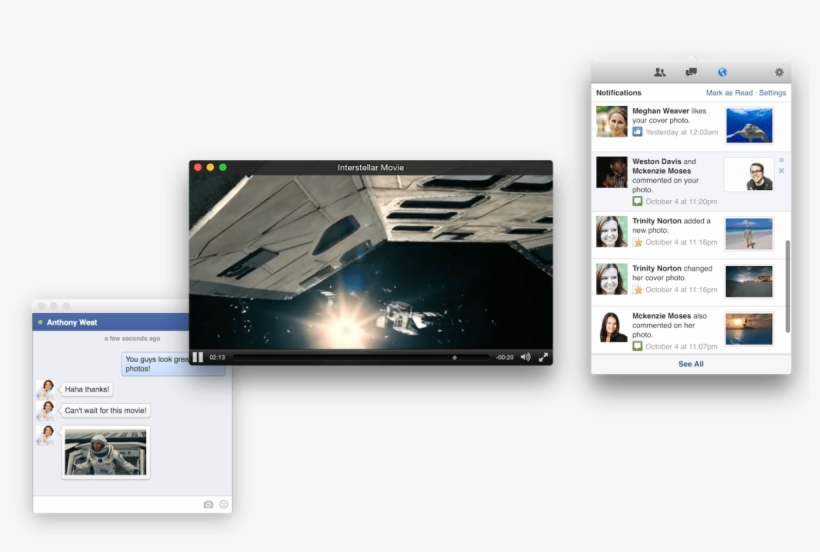The height and width of the screenshot is (552, 820).
Task: Open the man with glasses photo thumbnail
Action: [749, 175]
